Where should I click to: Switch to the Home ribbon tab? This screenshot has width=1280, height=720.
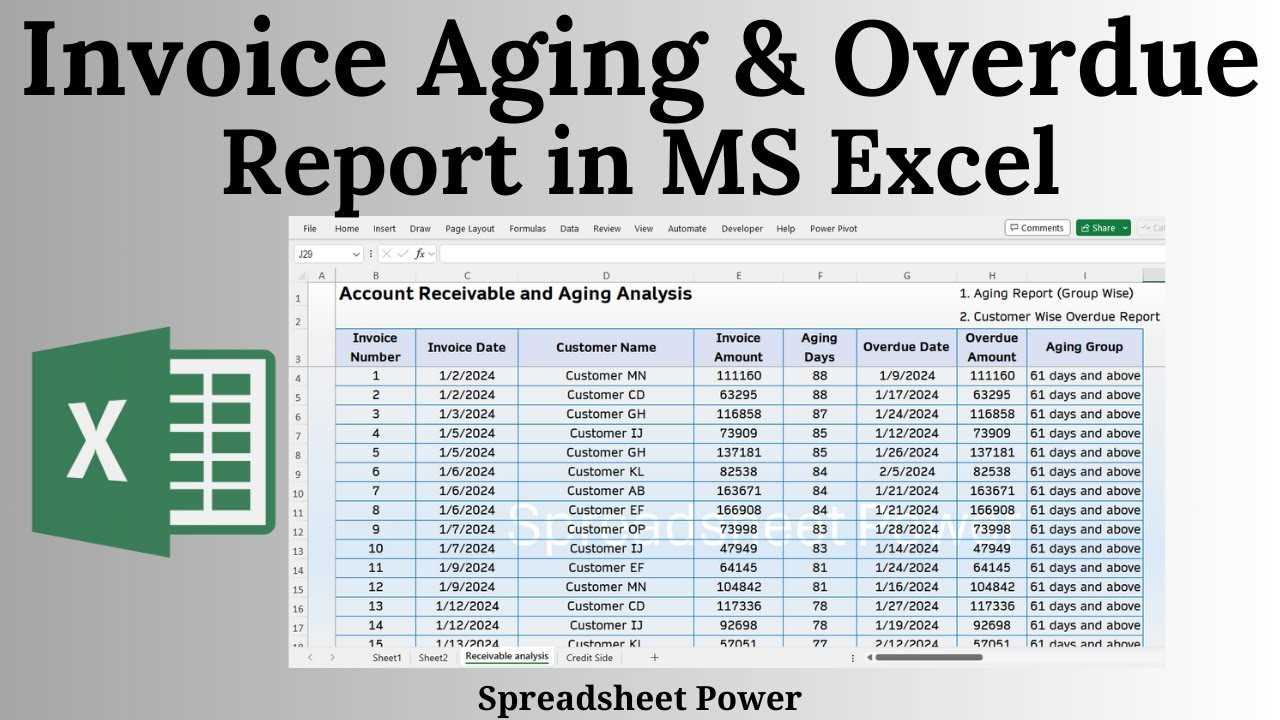point(347,228)
